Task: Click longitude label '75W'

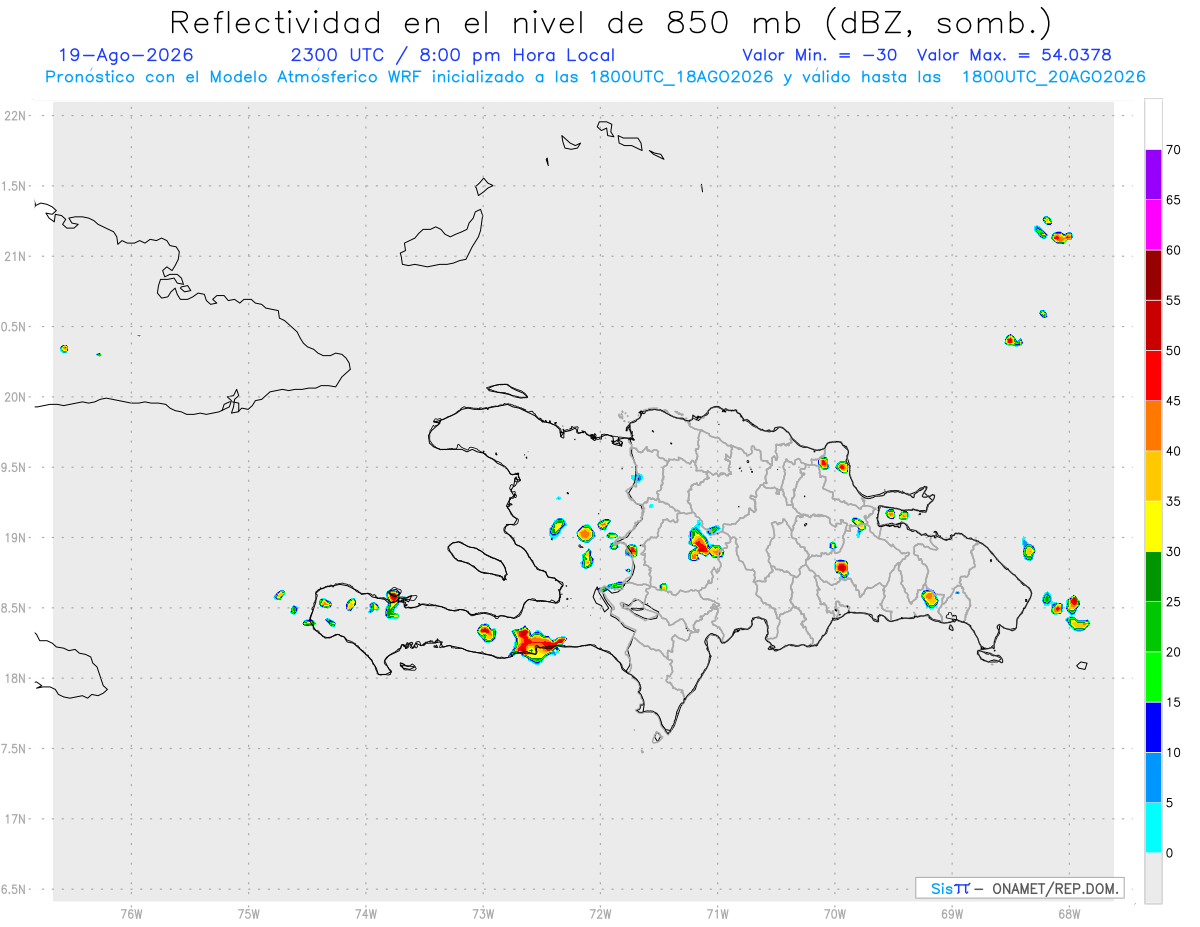Action: pyautogui.click(x=248, y=913)
